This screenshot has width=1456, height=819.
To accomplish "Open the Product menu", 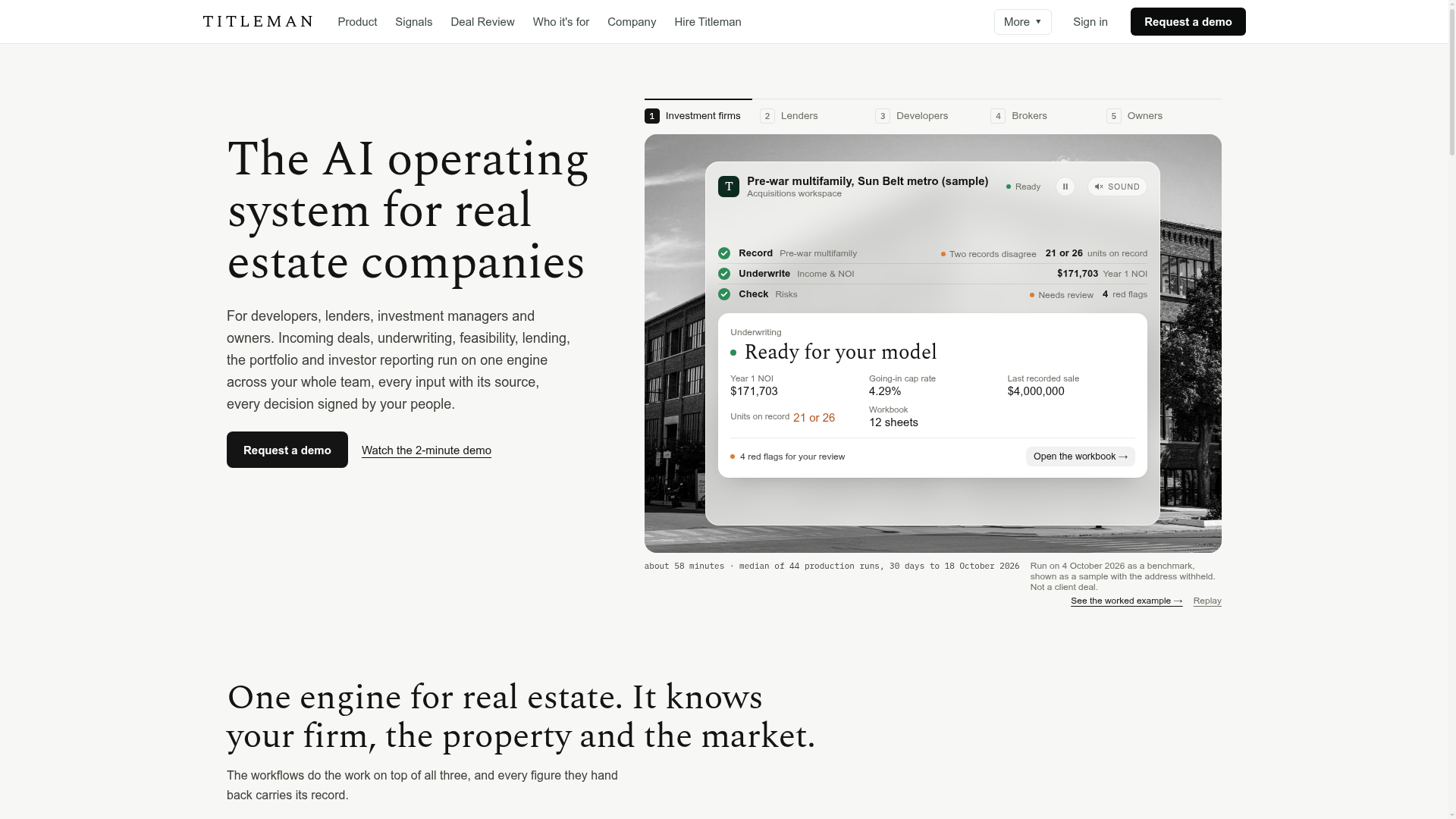I will [357, 22].
